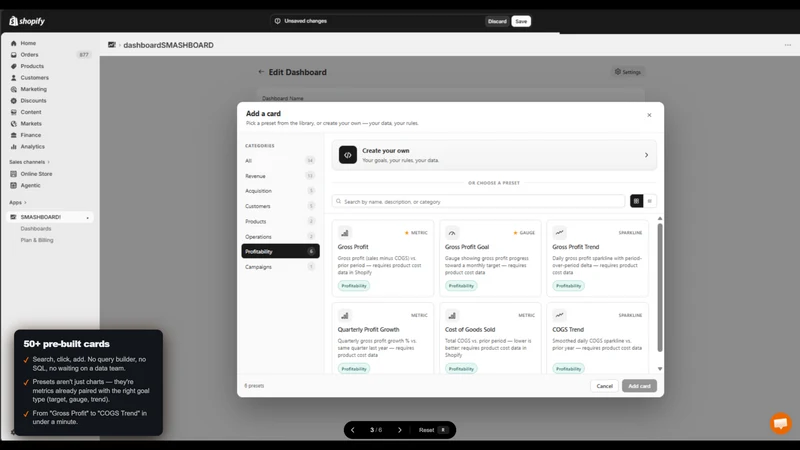Image resolution: width=800 pixels, height=450 pixels.
Task: Open Products in the sidebar
Action: point(32,66)
